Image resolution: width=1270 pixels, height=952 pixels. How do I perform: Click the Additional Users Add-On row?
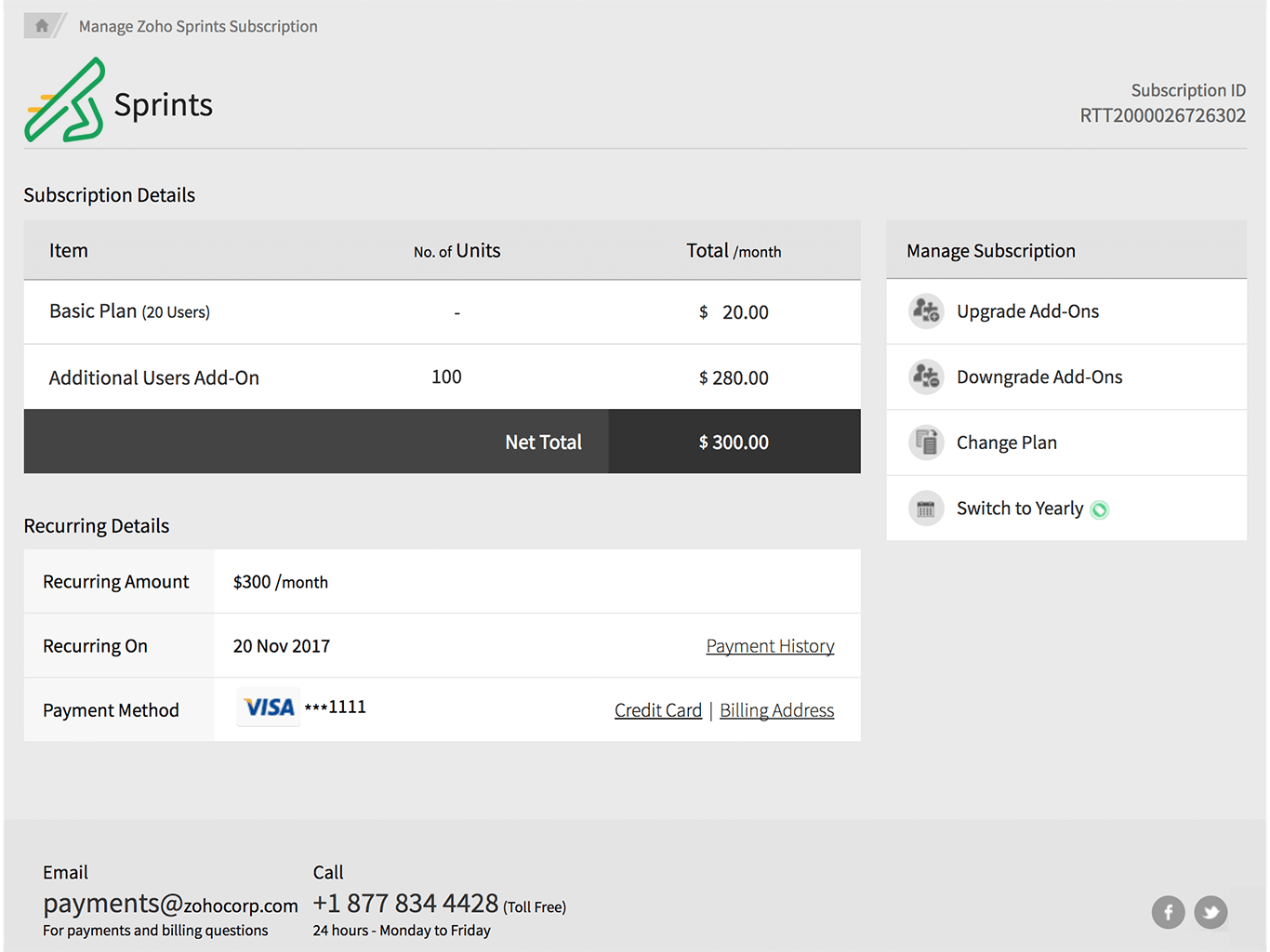(x=442, y=377)
